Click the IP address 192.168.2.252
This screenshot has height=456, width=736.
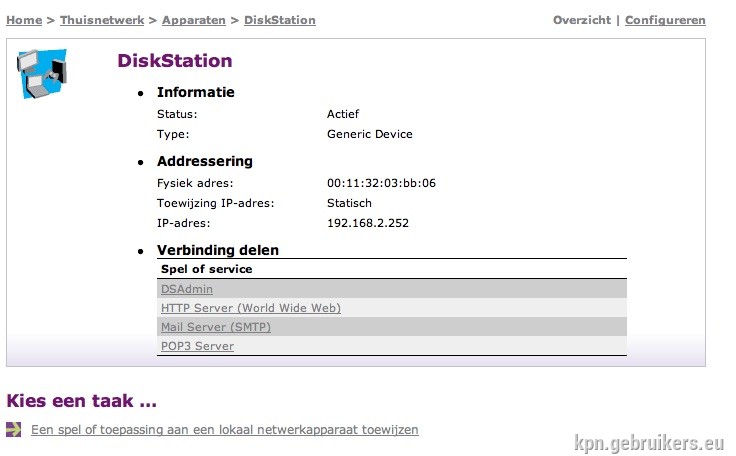(368, 223)
